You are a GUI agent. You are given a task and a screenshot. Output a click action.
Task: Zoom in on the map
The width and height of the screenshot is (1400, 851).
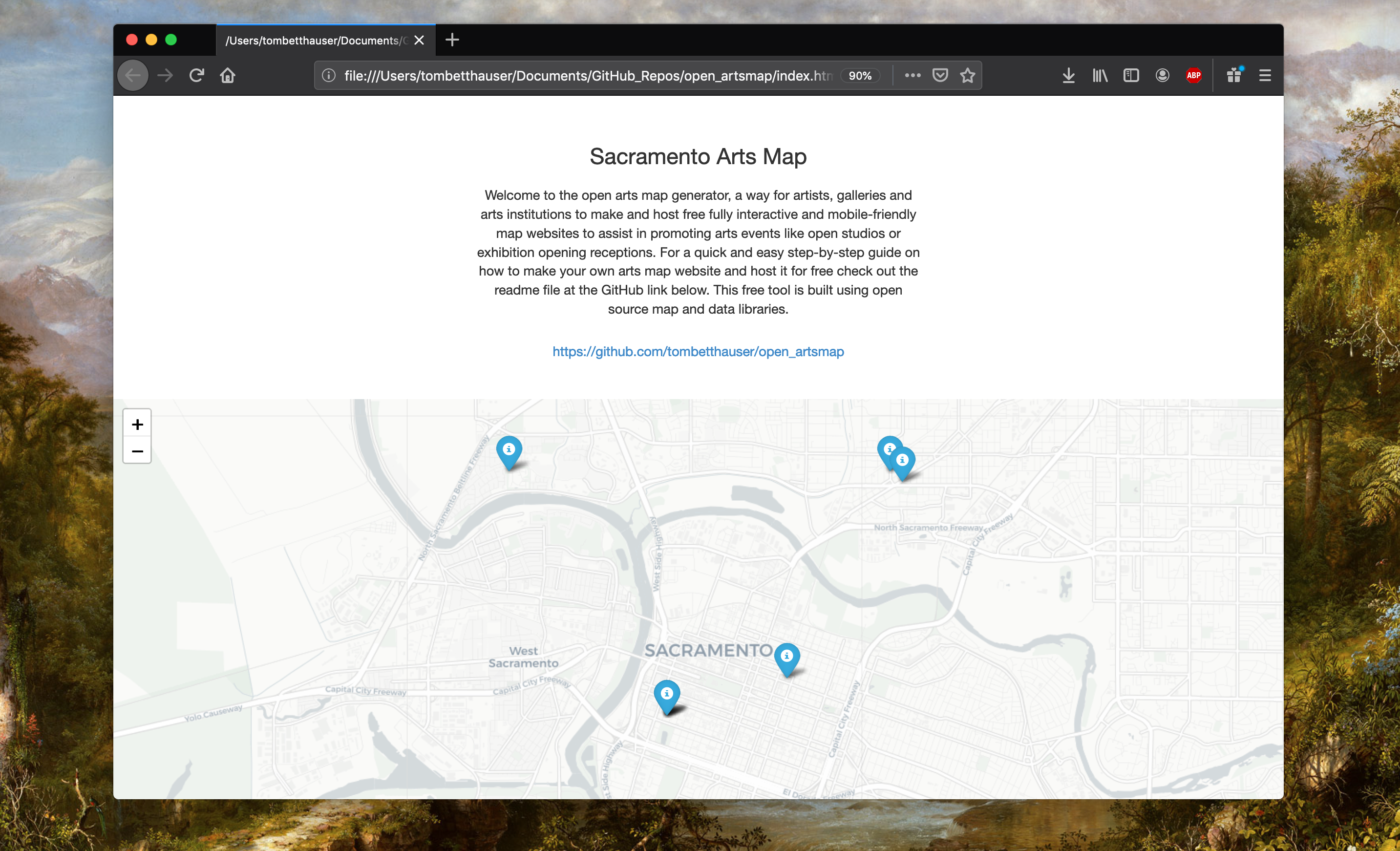137,425
